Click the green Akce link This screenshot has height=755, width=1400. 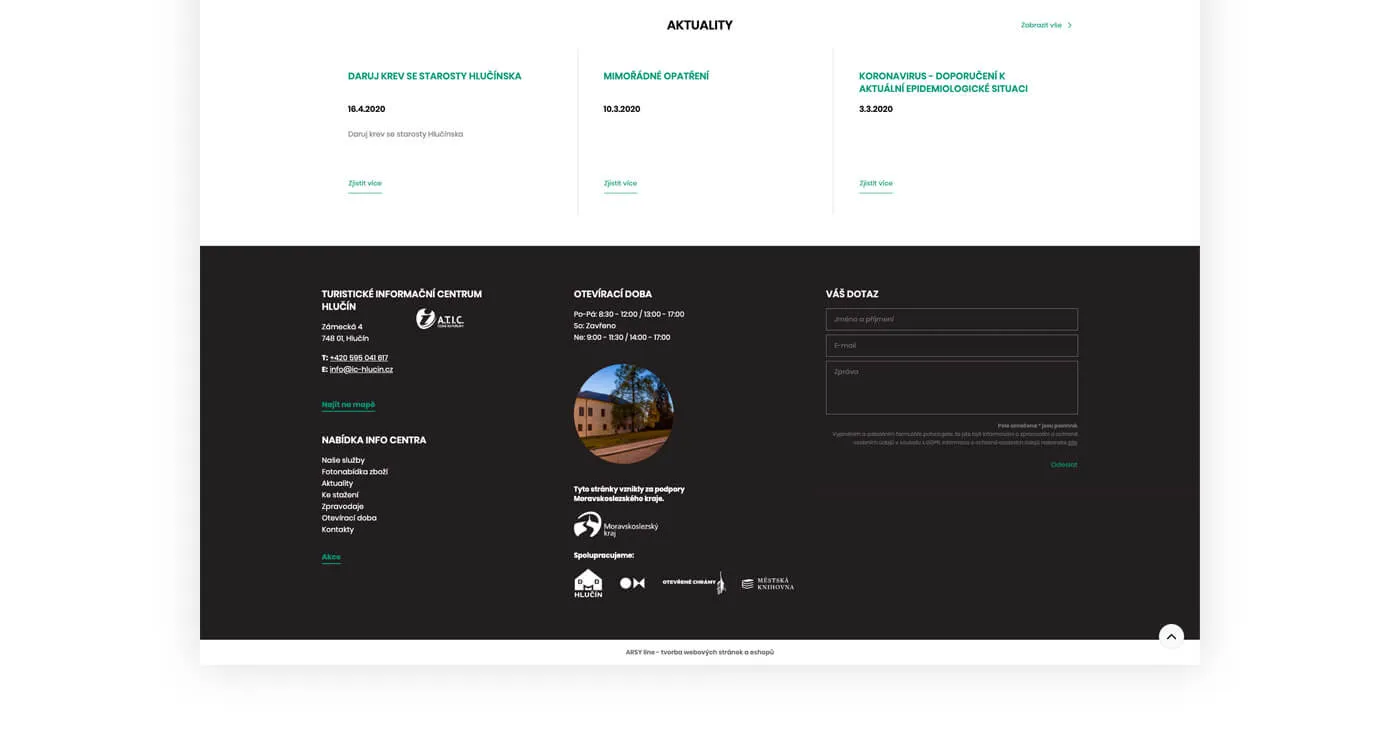[331, 557]
